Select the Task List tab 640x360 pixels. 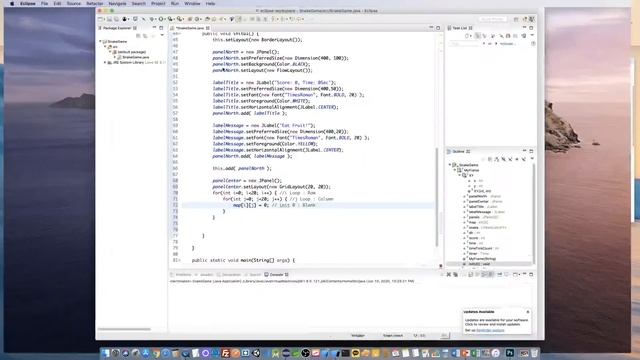pos(460,28)
